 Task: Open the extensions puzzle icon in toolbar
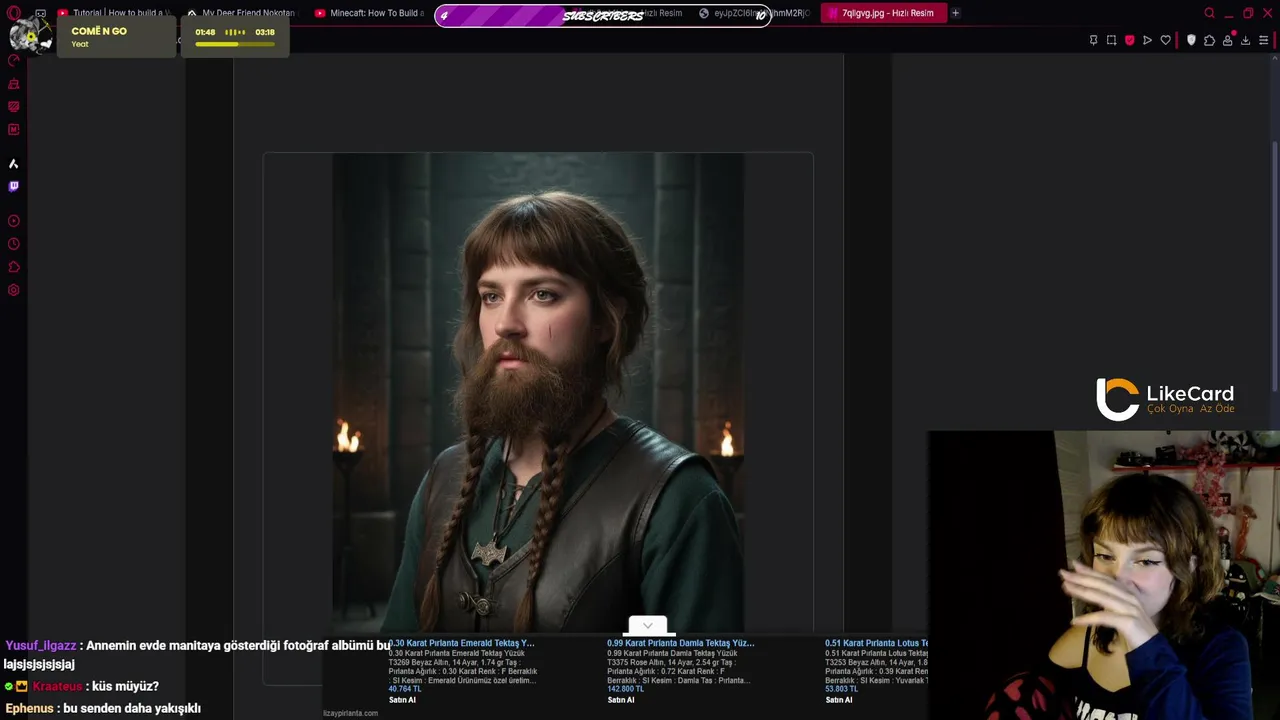pyautogui.click(x=1209, y=40)
